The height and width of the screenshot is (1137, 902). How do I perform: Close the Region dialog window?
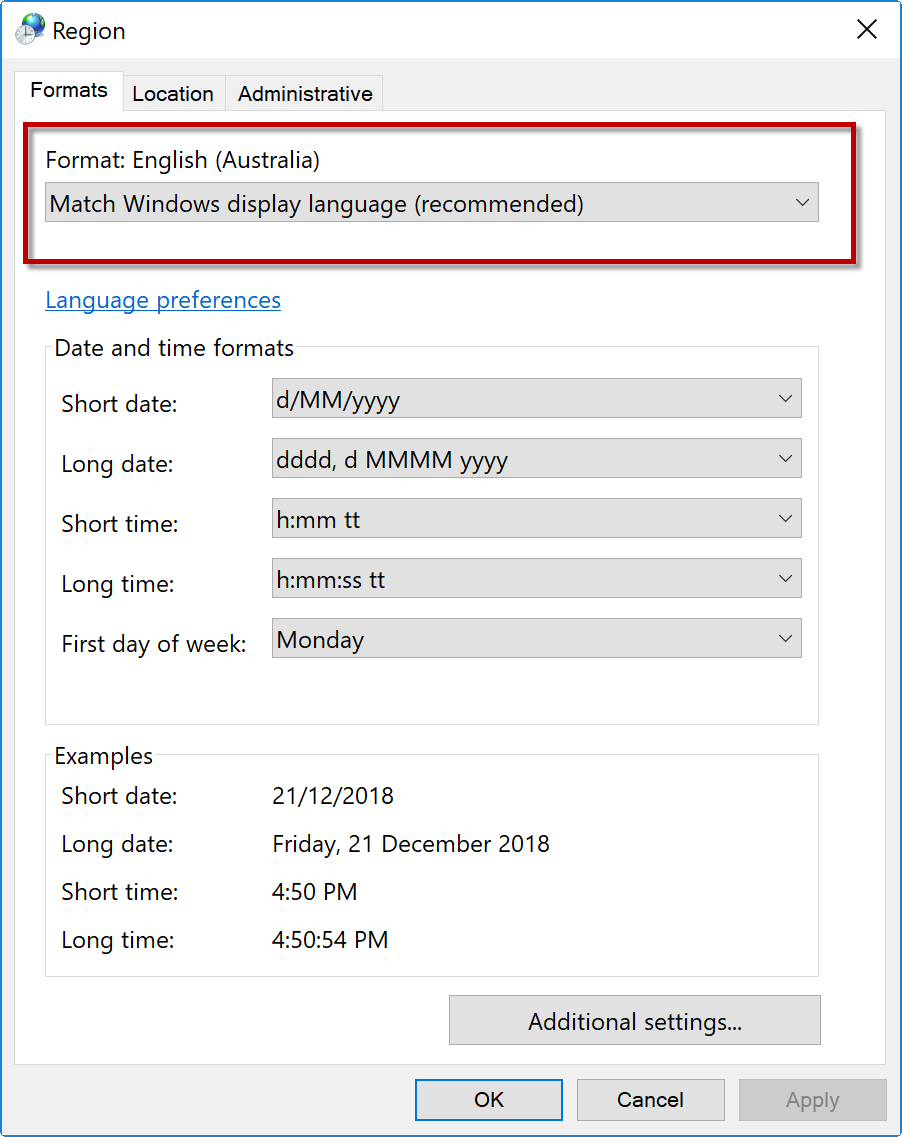pos(866,30)
